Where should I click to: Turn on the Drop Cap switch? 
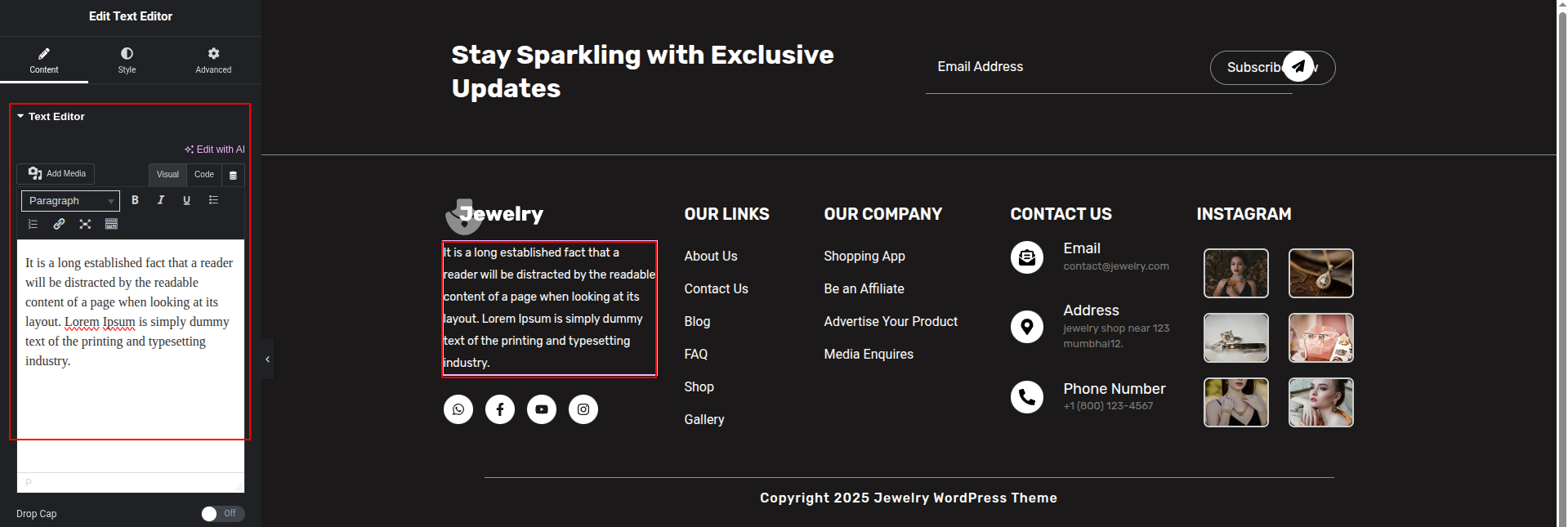click(222, 513)
